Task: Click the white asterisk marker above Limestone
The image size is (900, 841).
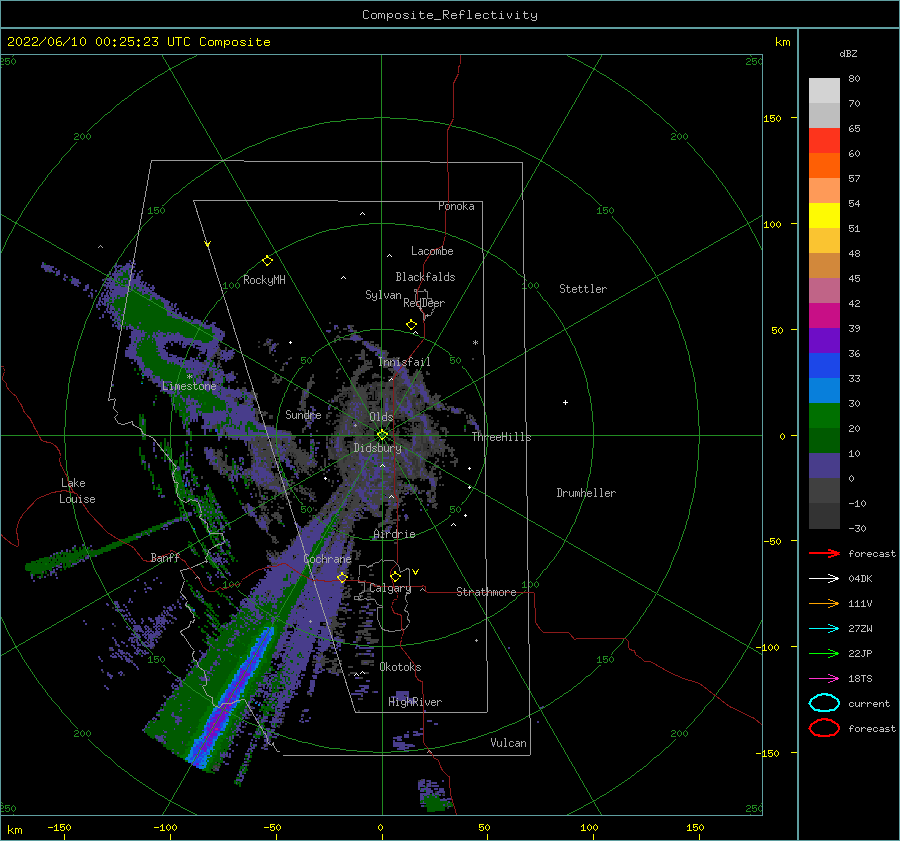Action: click(x=189, y=377)
